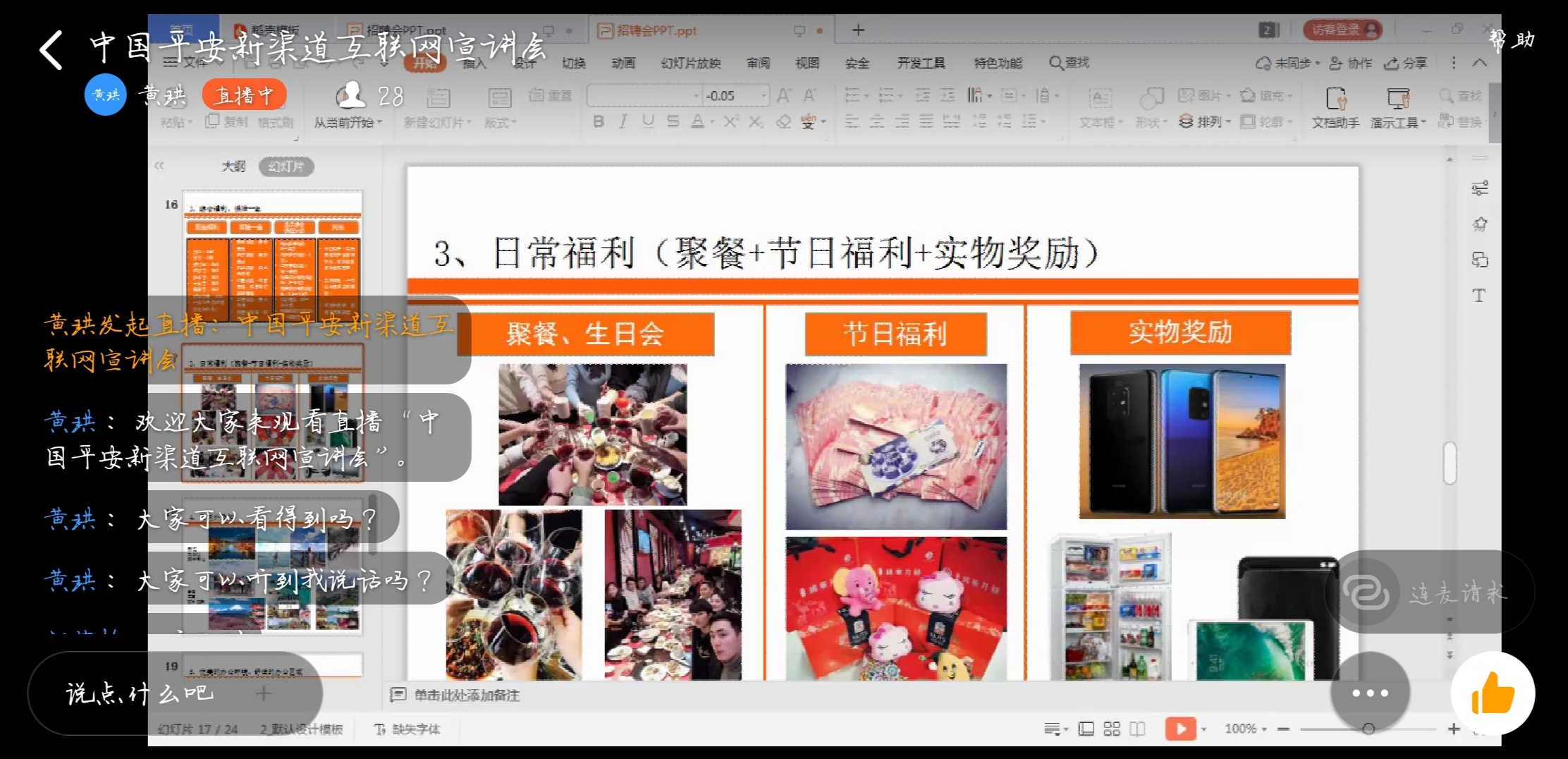
Task: Click the decrease font size icon
Action: 810,95
